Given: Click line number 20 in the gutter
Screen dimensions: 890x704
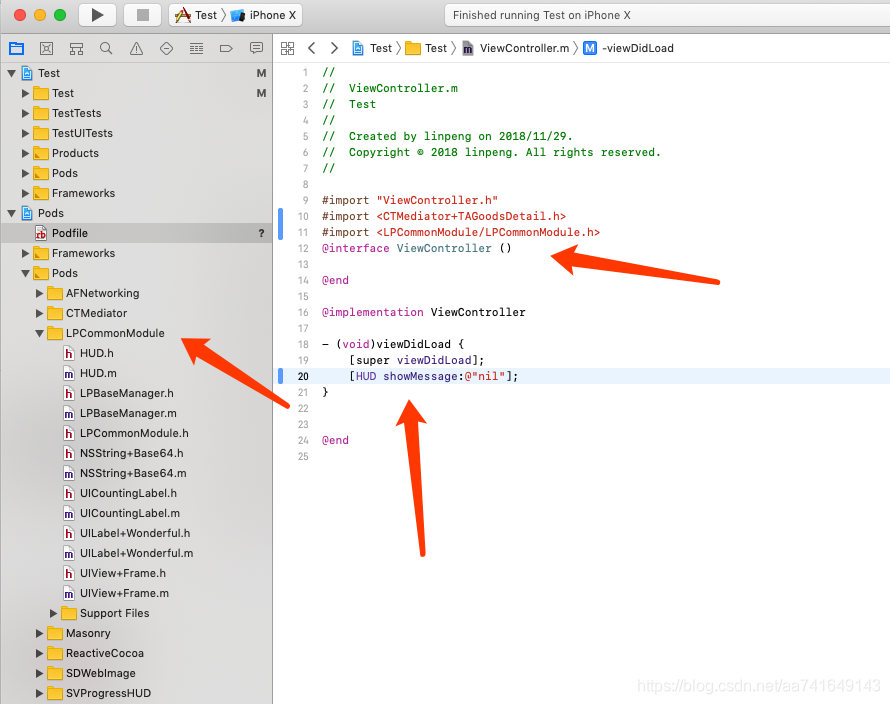Looking at the screenshot, I should 303,376.
